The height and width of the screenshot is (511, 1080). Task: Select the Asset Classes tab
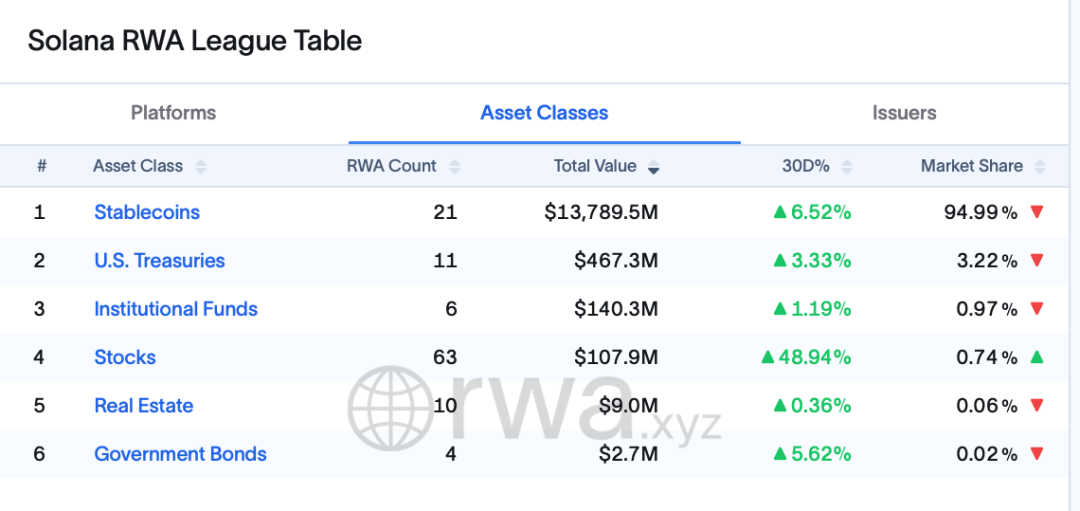(544, 113)
